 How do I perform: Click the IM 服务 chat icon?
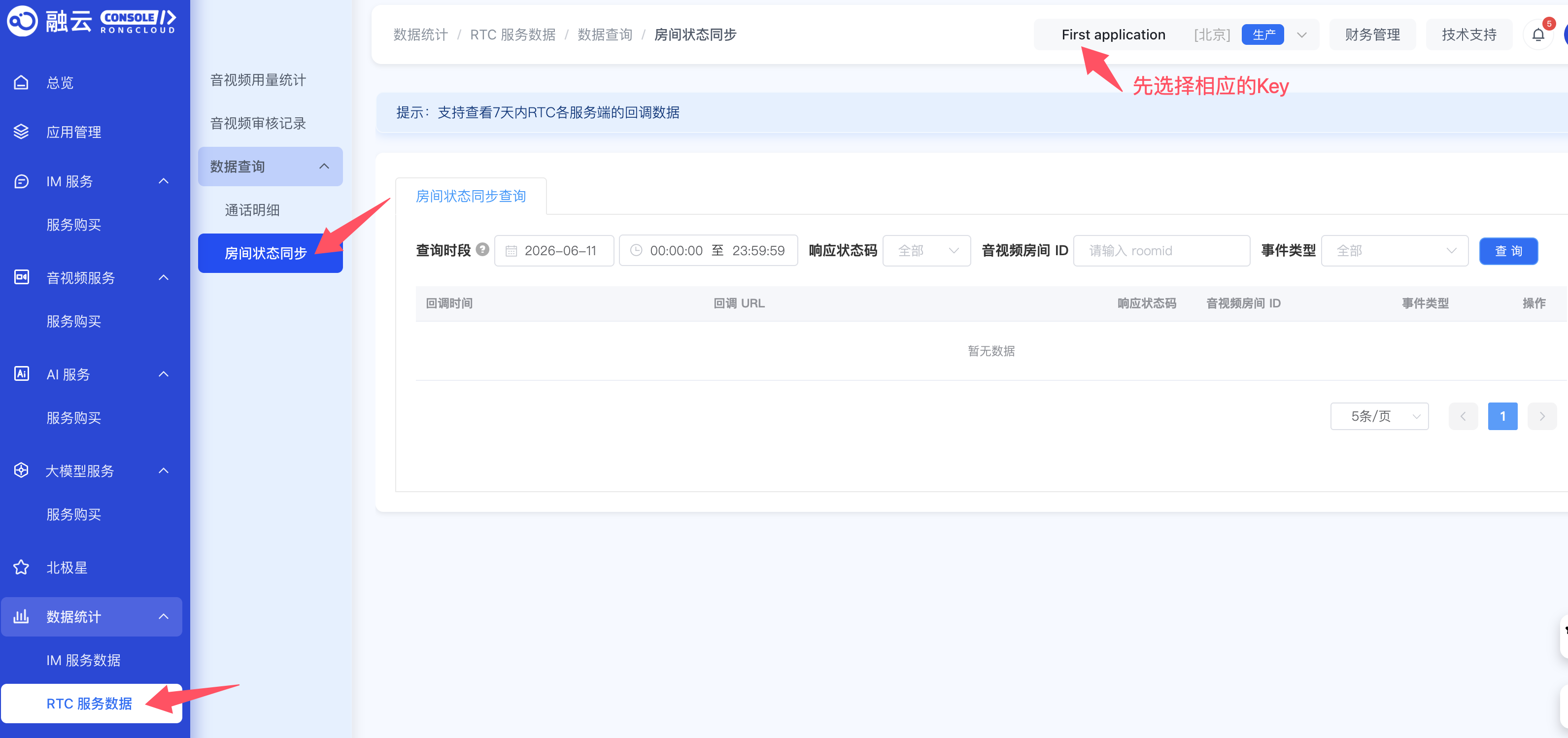point(21,181)
